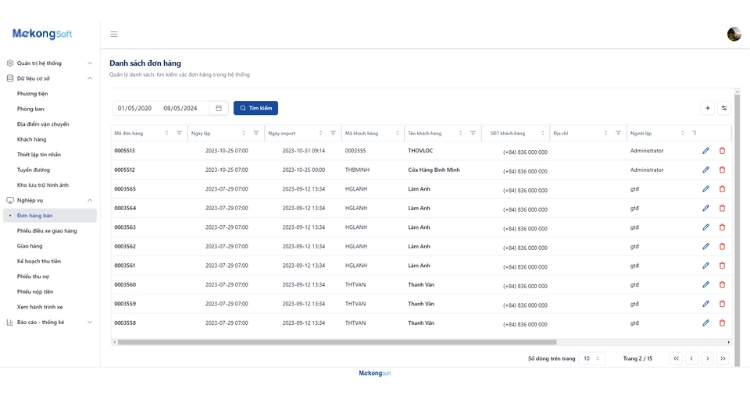Click the edit pencil for order 0003513
The image size is (750, 400).
[x=705, y=151]
